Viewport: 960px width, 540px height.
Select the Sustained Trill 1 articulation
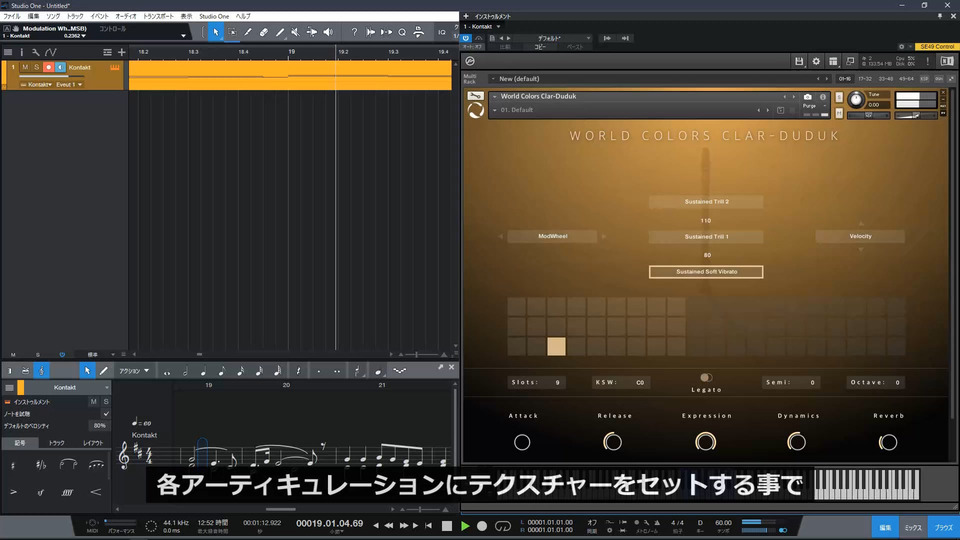coord(706,236)
